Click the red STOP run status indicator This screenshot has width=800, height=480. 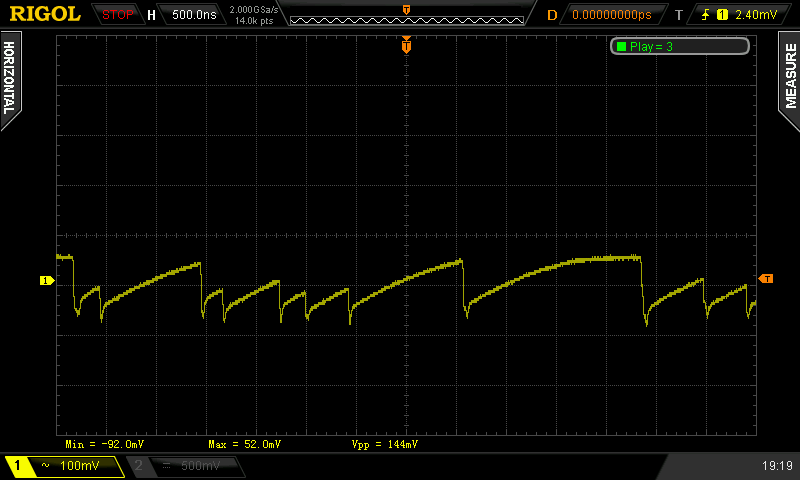[x=118, y=15]
